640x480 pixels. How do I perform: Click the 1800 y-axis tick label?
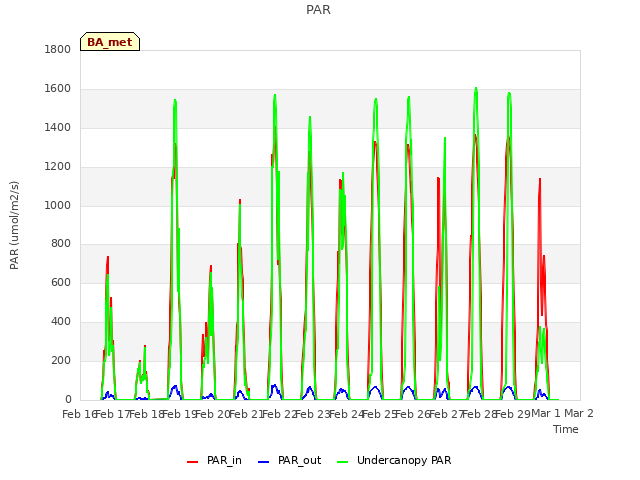(58, 50)
